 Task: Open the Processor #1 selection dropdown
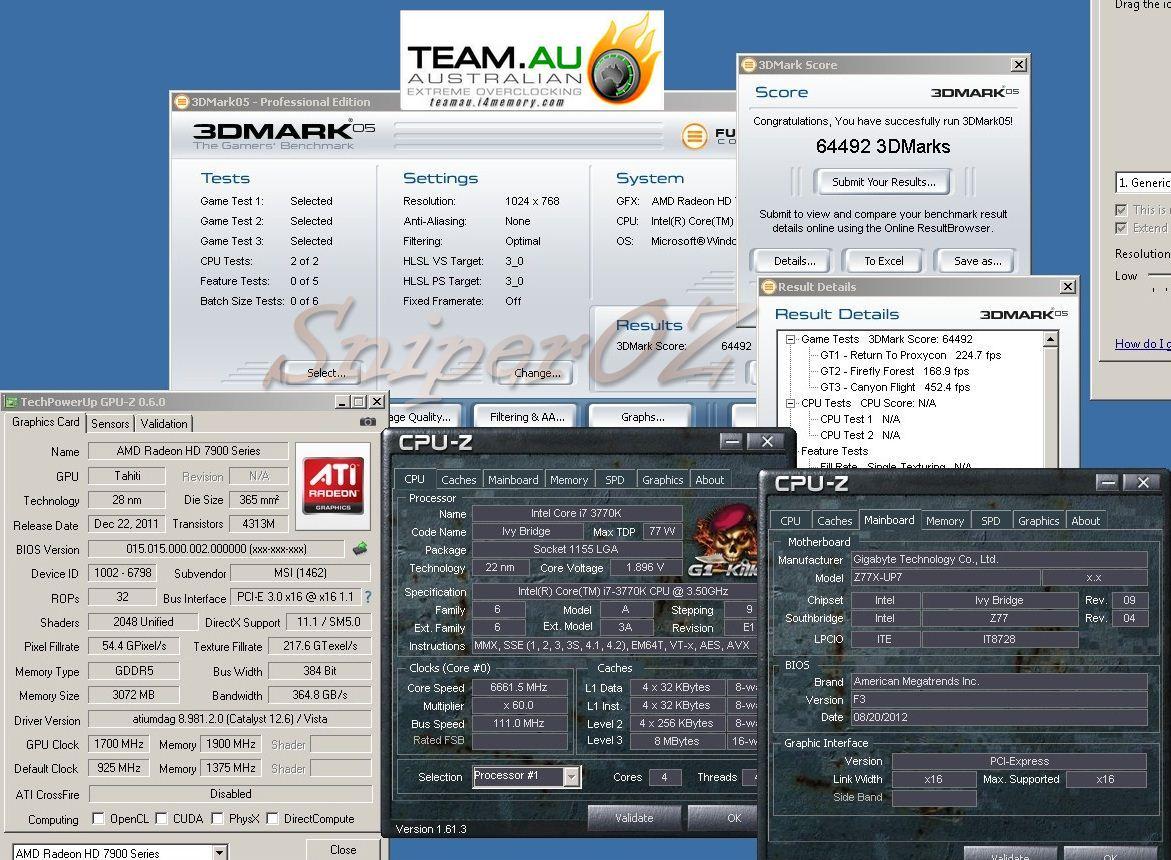tap(571, 776)
